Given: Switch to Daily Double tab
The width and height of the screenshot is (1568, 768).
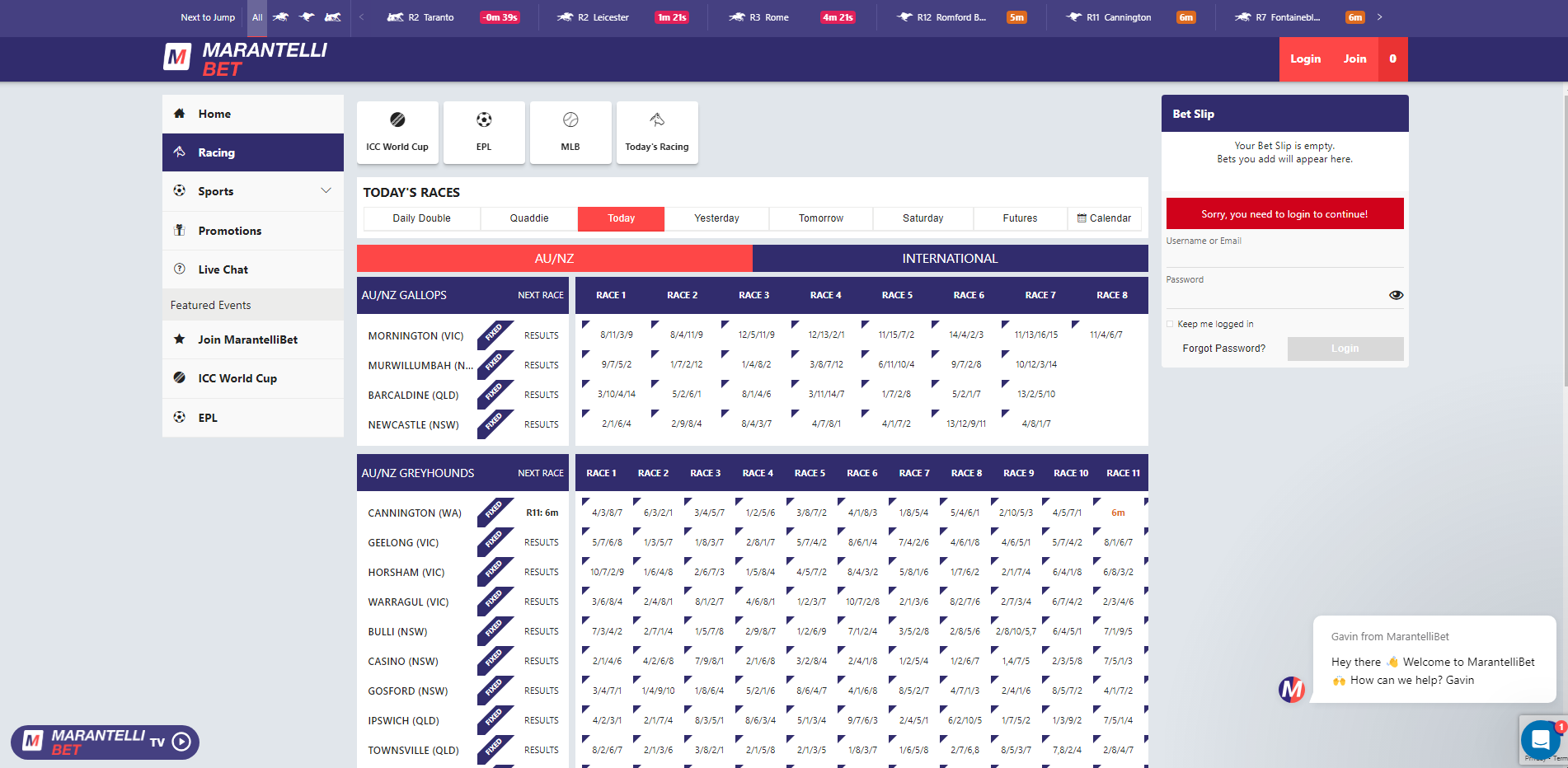Looking at the screenshot, I should pos(421,218).
